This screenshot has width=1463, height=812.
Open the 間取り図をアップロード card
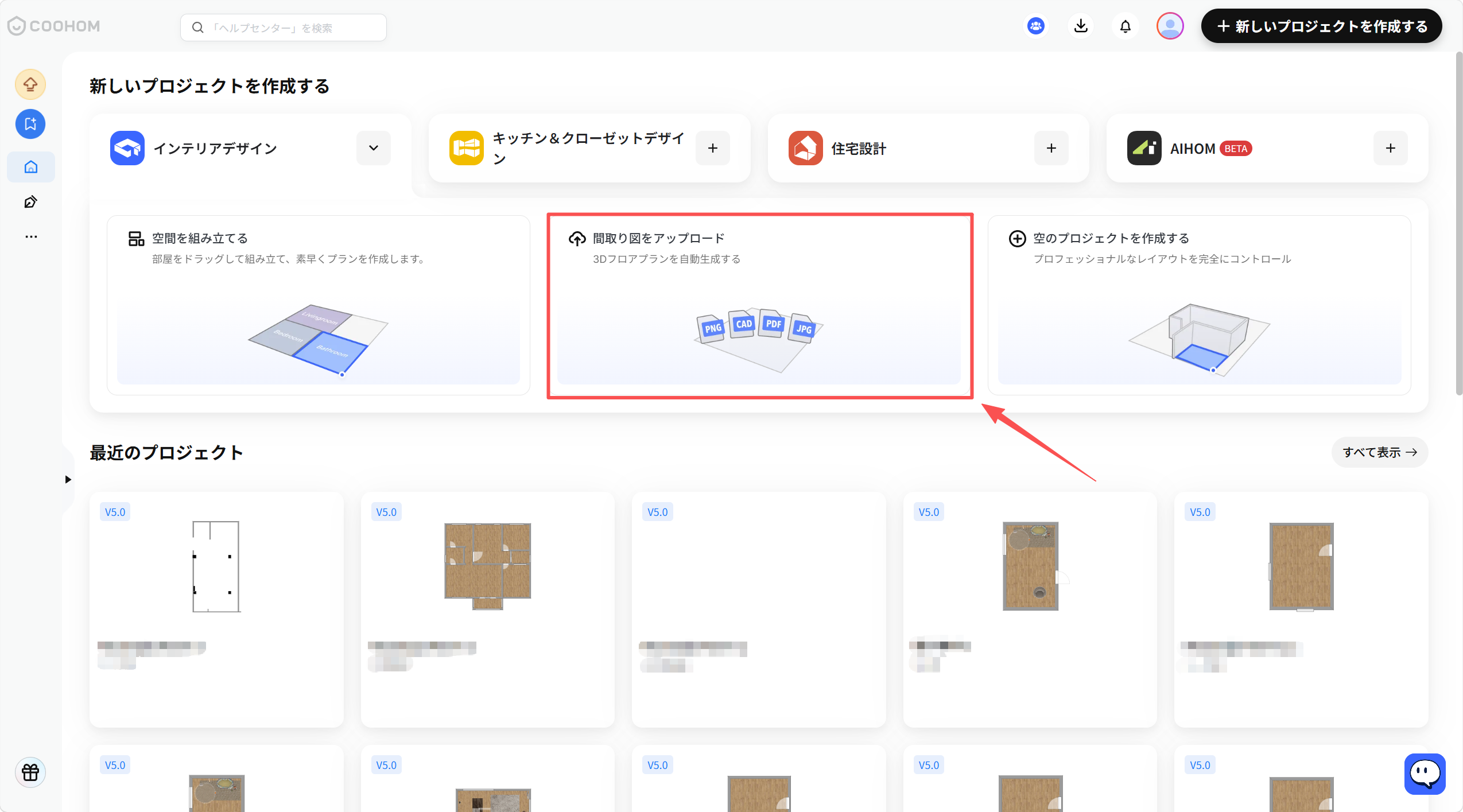759,305
